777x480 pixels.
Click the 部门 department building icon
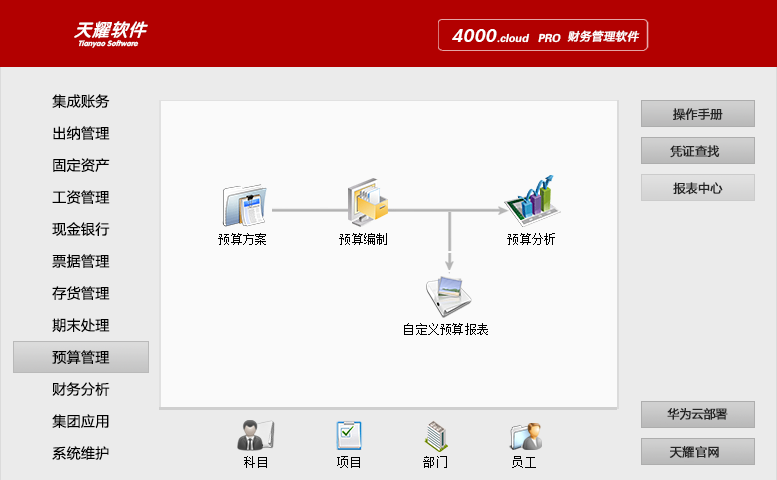point(436,437)
